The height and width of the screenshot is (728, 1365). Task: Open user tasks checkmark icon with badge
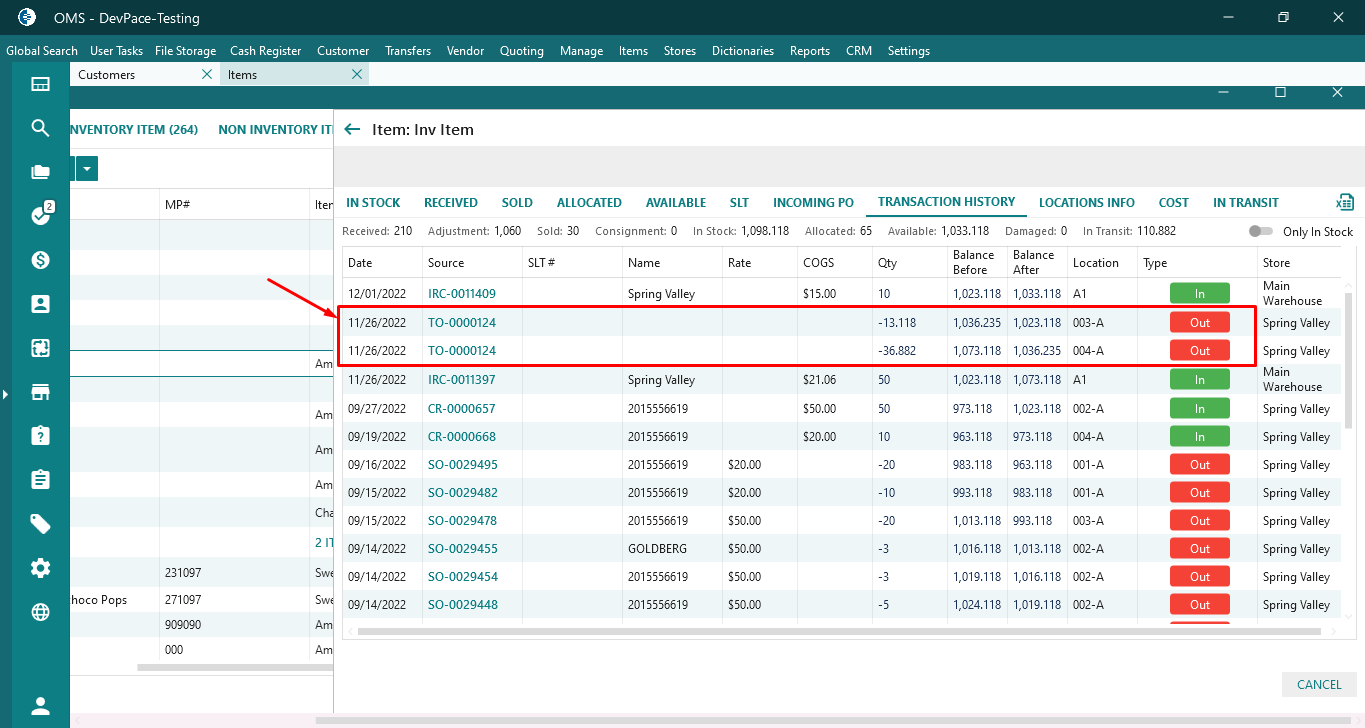pyautogui.click(x=40, y=215)
